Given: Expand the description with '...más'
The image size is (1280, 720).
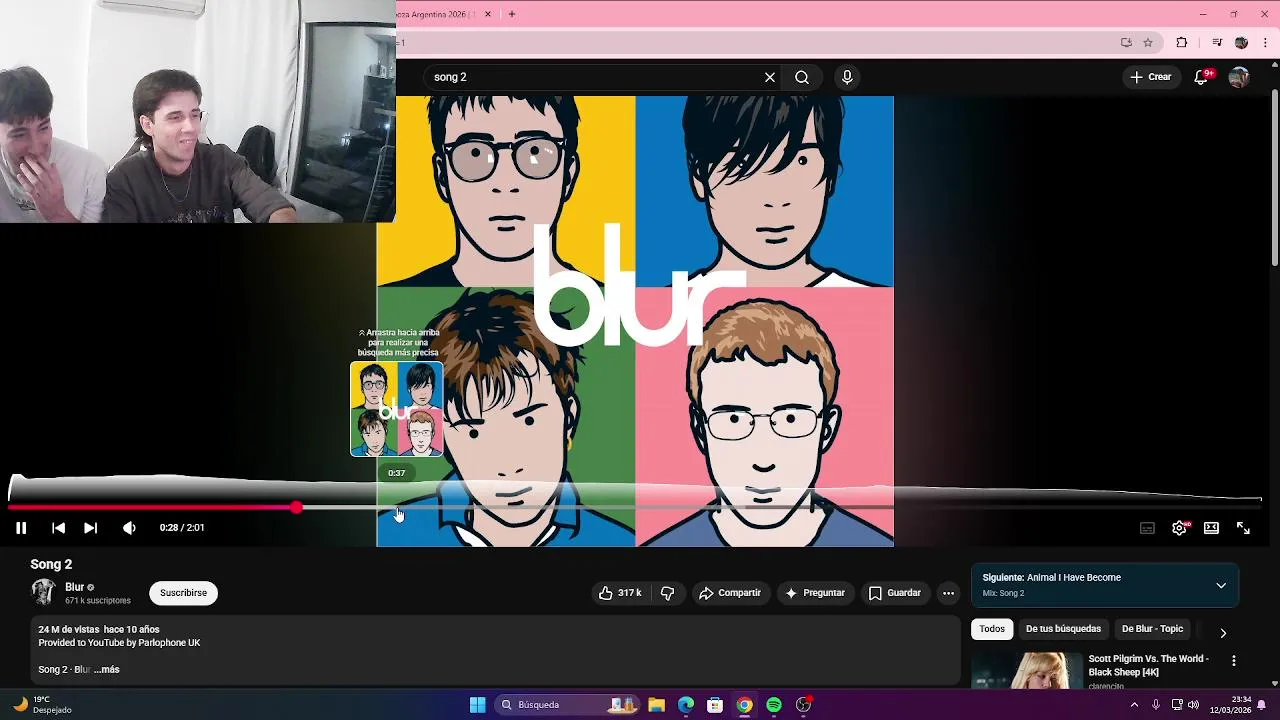Looking at the screenshot, I should tap(107, 669).
